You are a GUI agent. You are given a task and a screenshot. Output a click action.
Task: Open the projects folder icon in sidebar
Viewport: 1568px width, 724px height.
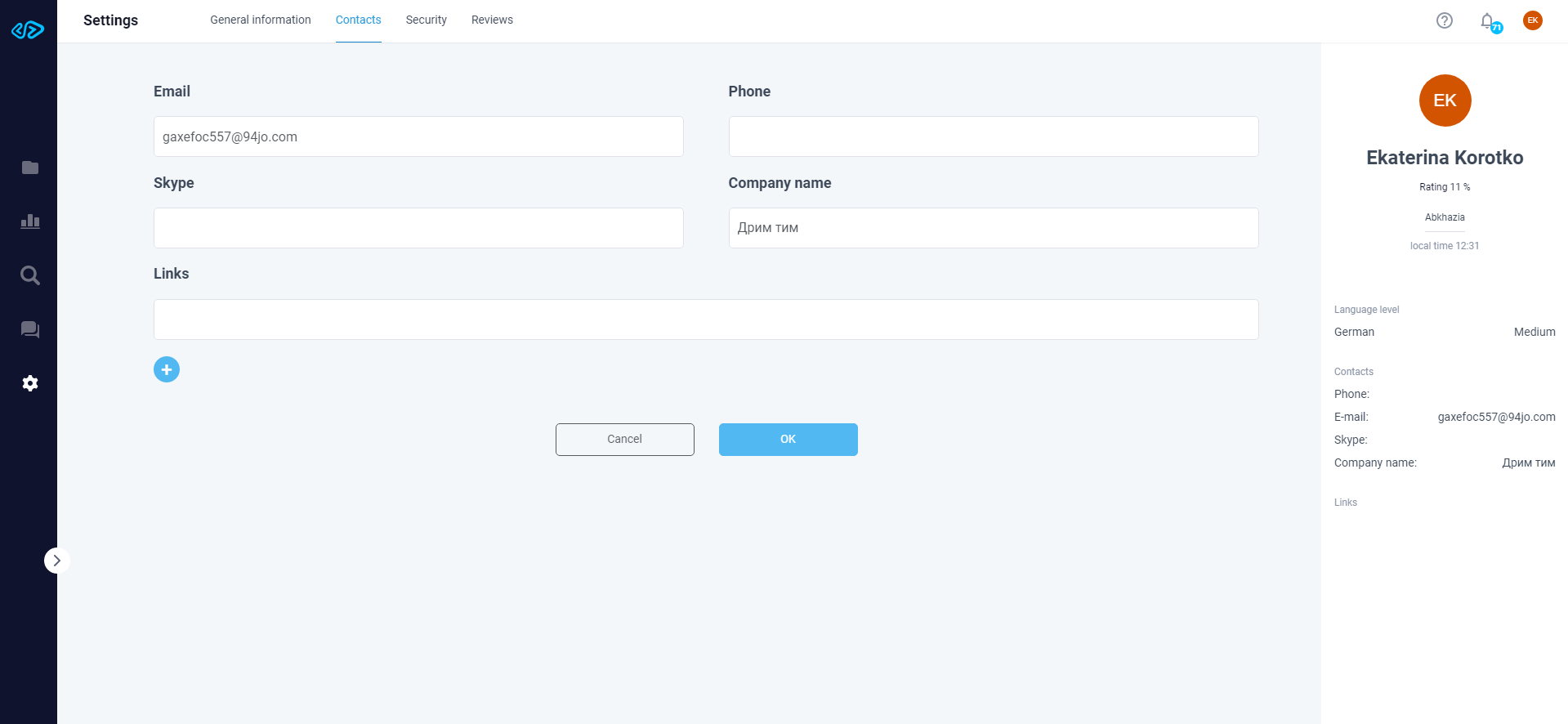tap(30, 168)
